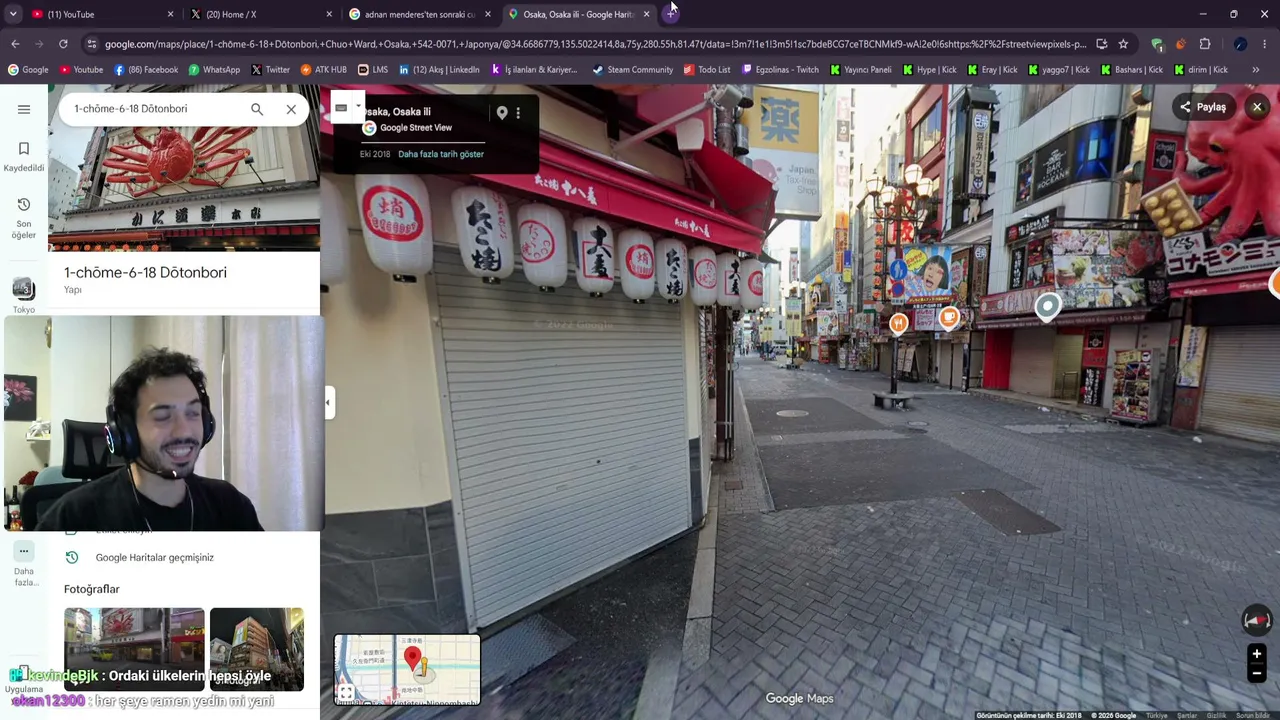The image size is (1280, 720).
Task: Zoom out with the minus button
Action: click(1257, 673)
